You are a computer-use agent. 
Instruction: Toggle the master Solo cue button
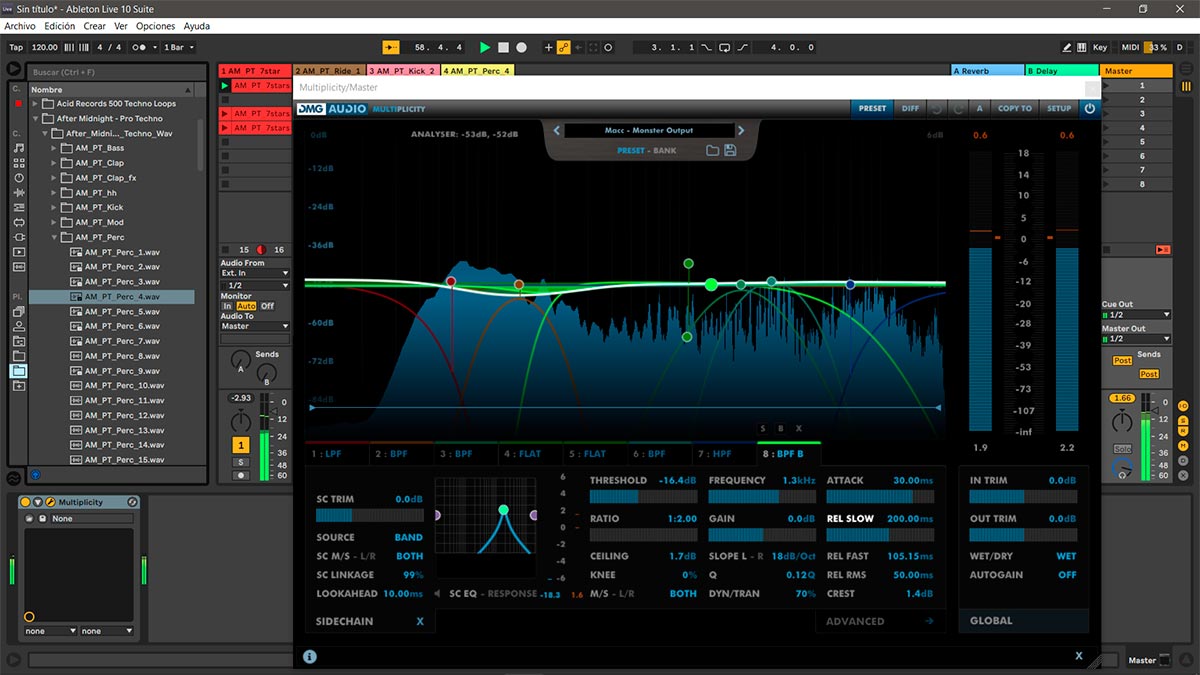pos(1122,448)
